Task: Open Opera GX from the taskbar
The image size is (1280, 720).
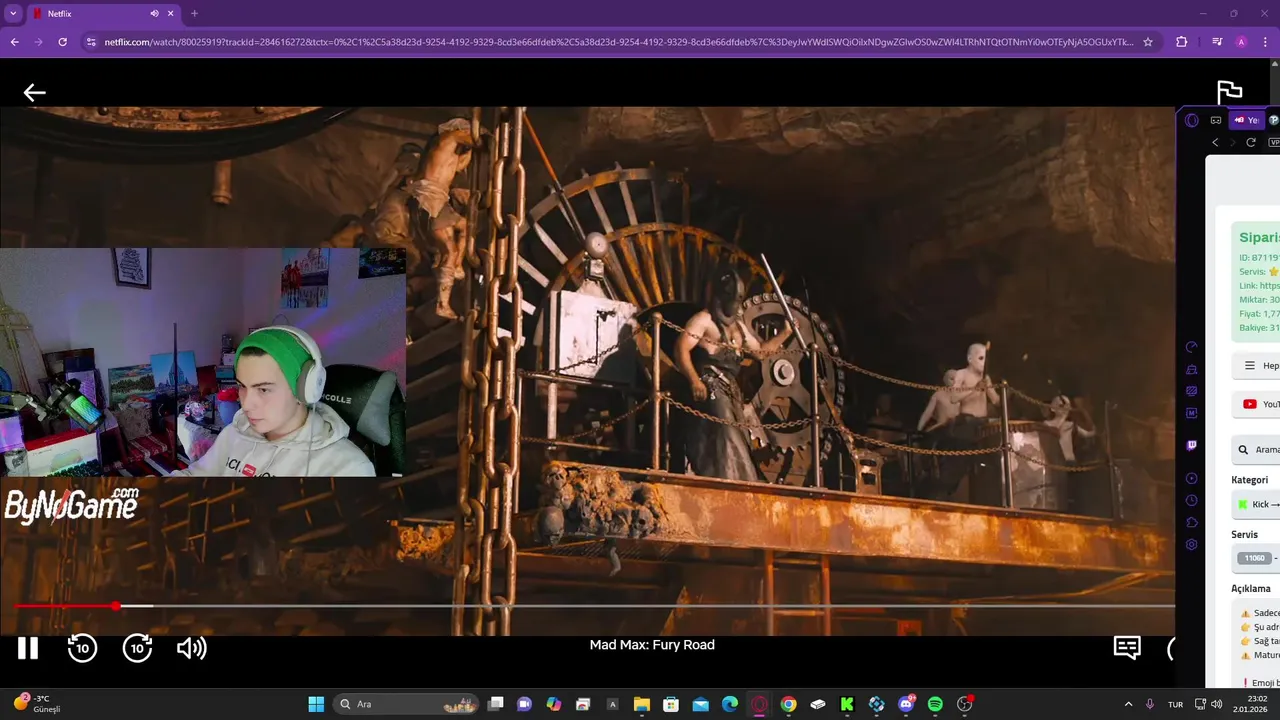Action: pos(759,704)
